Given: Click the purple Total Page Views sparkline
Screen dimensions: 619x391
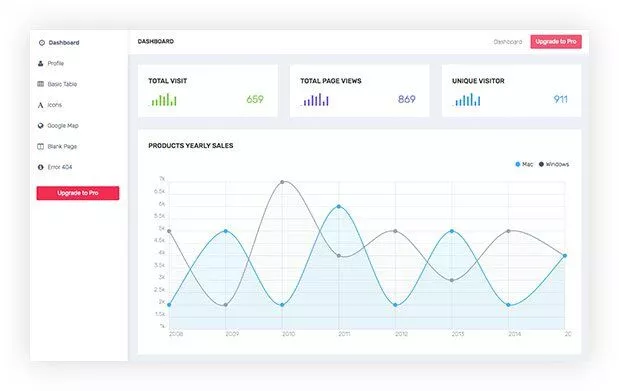Looking at the screenshot, I should [315, 100].
